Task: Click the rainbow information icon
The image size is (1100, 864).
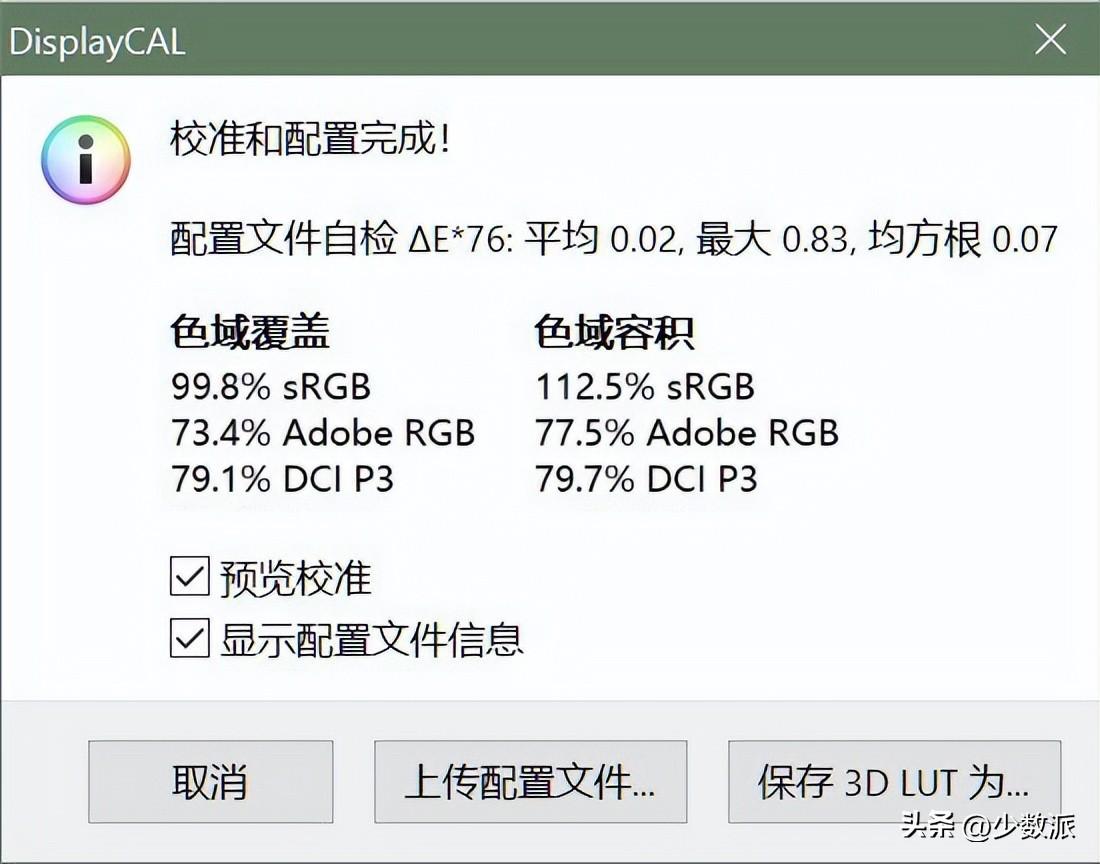Action: pos(86,160)
